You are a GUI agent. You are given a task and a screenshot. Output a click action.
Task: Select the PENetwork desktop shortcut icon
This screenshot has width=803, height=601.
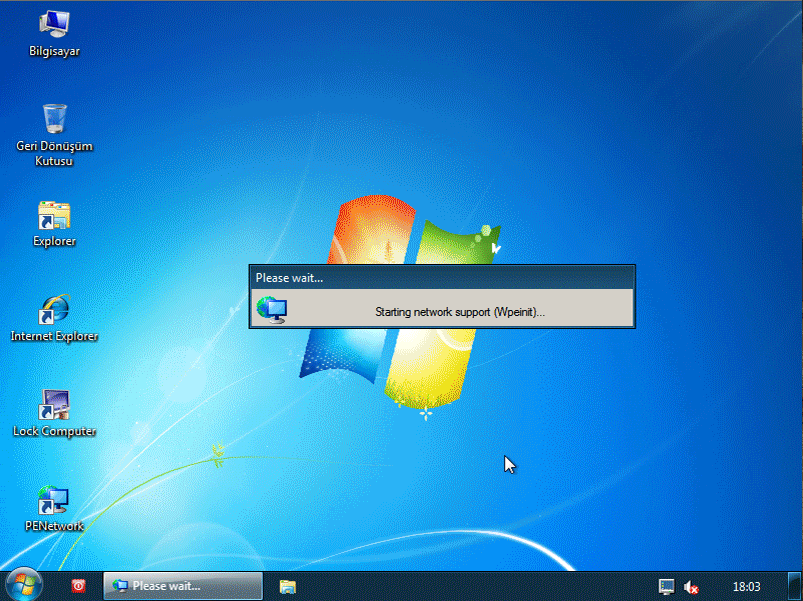click(54, 500)
